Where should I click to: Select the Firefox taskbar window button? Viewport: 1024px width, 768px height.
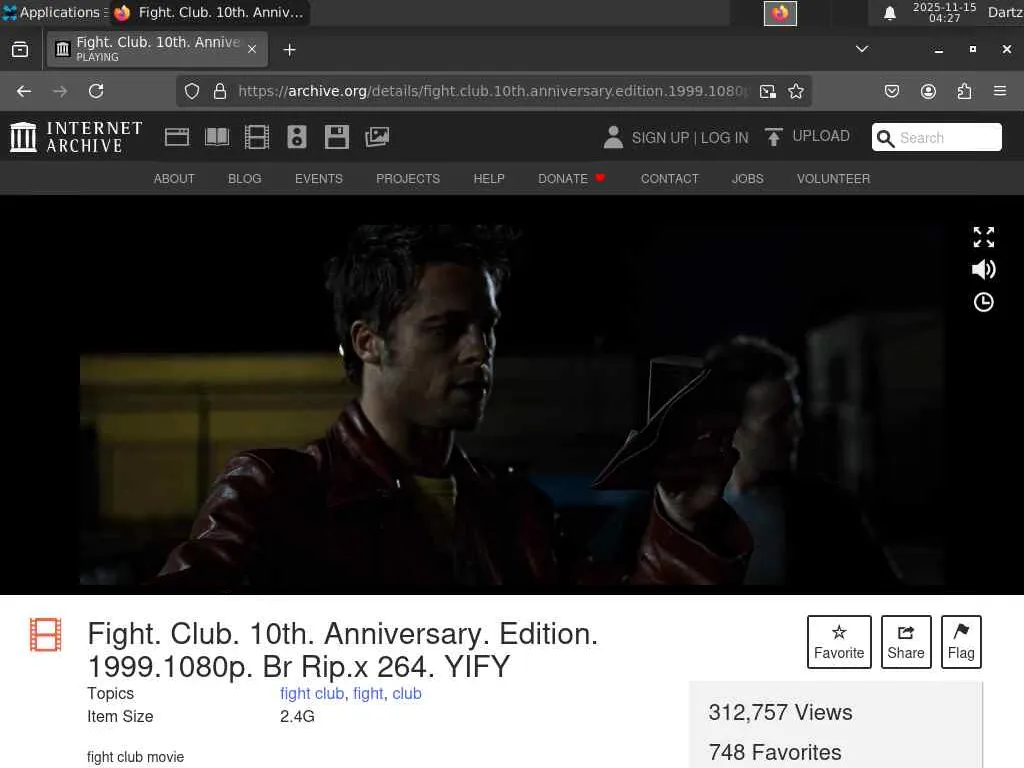click(209, 12)
